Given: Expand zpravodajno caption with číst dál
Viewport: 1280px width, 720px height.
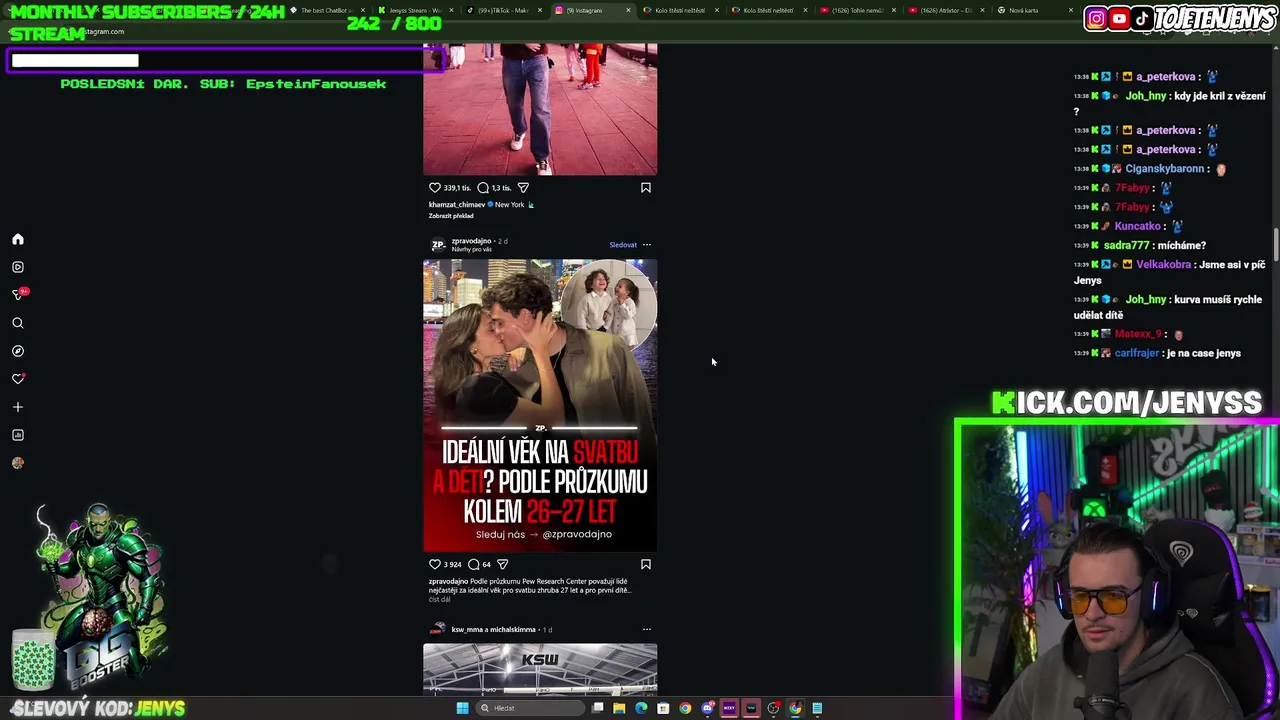Looking at the screenshot, I should tap(440, 599).
